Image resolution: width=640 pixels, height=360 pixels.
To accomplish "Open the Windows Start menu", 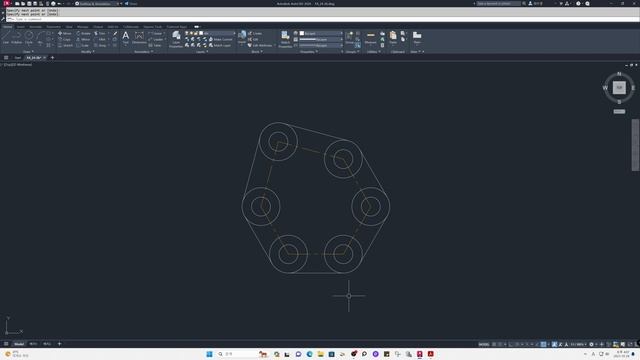I will coord(209,354).
